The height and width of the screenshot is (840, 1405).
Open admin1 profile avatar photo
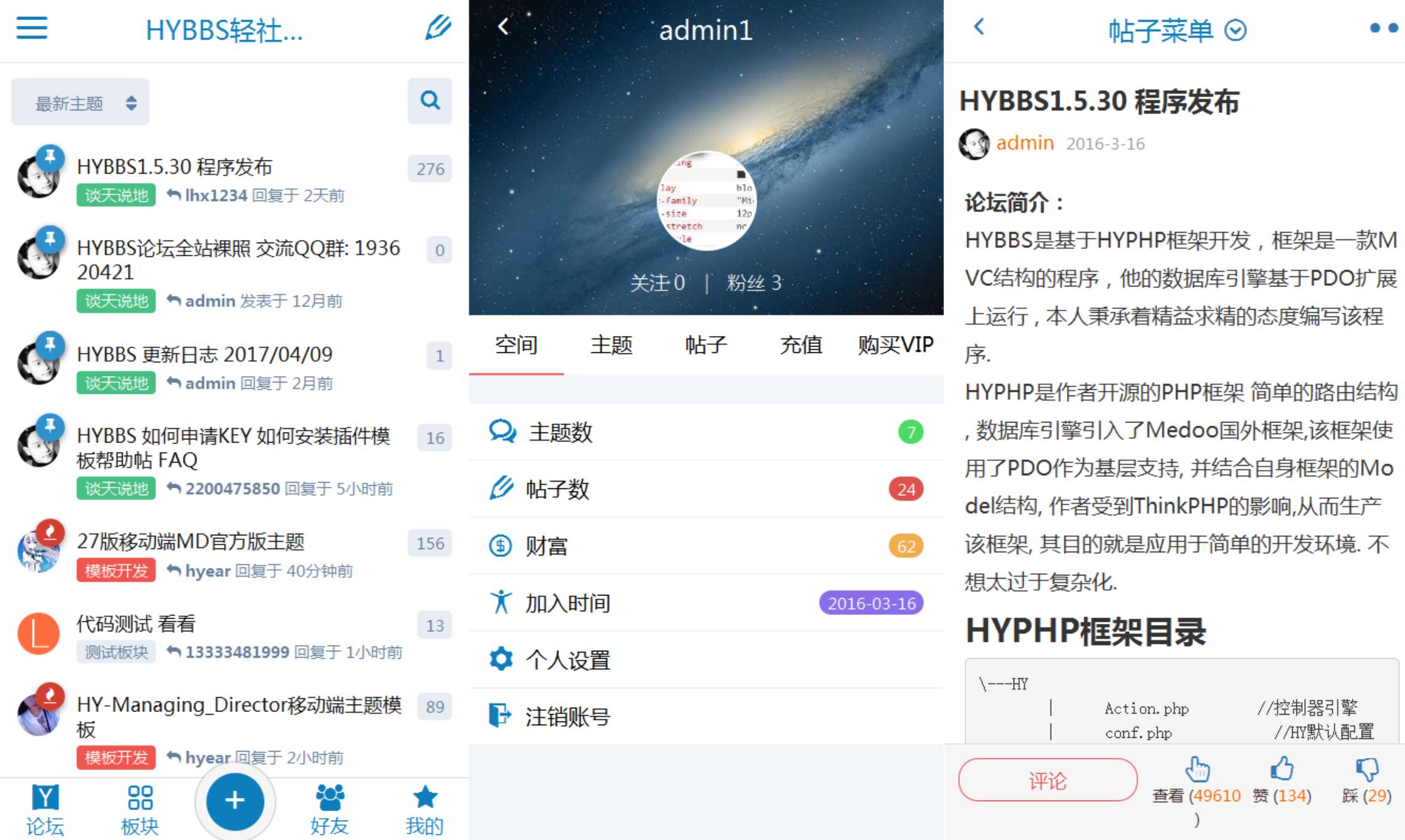(706, 202)
